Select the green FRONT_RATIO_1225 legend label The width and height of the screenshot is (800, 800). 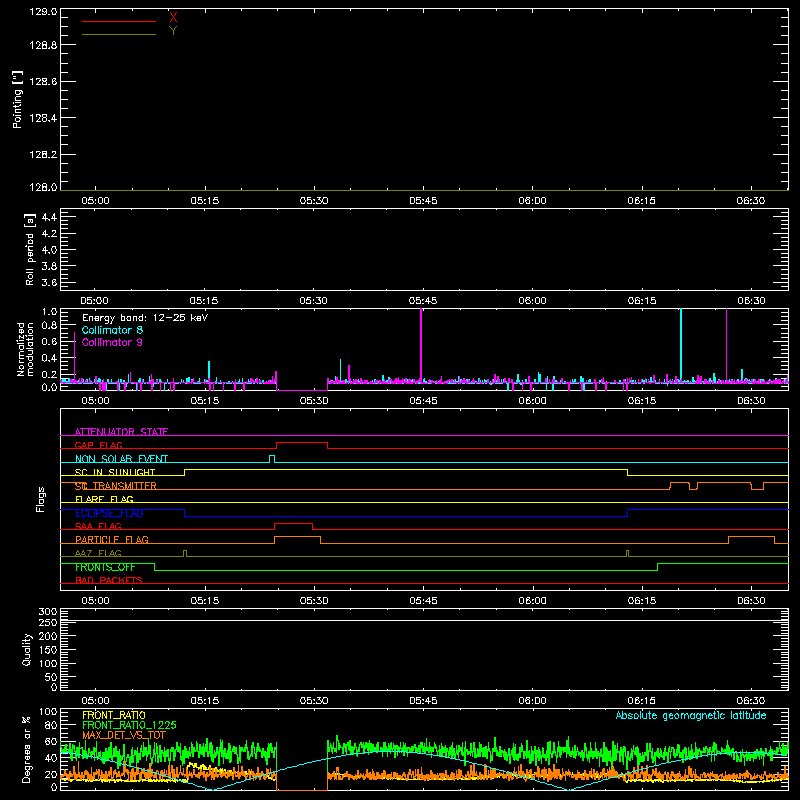point(129,725)
